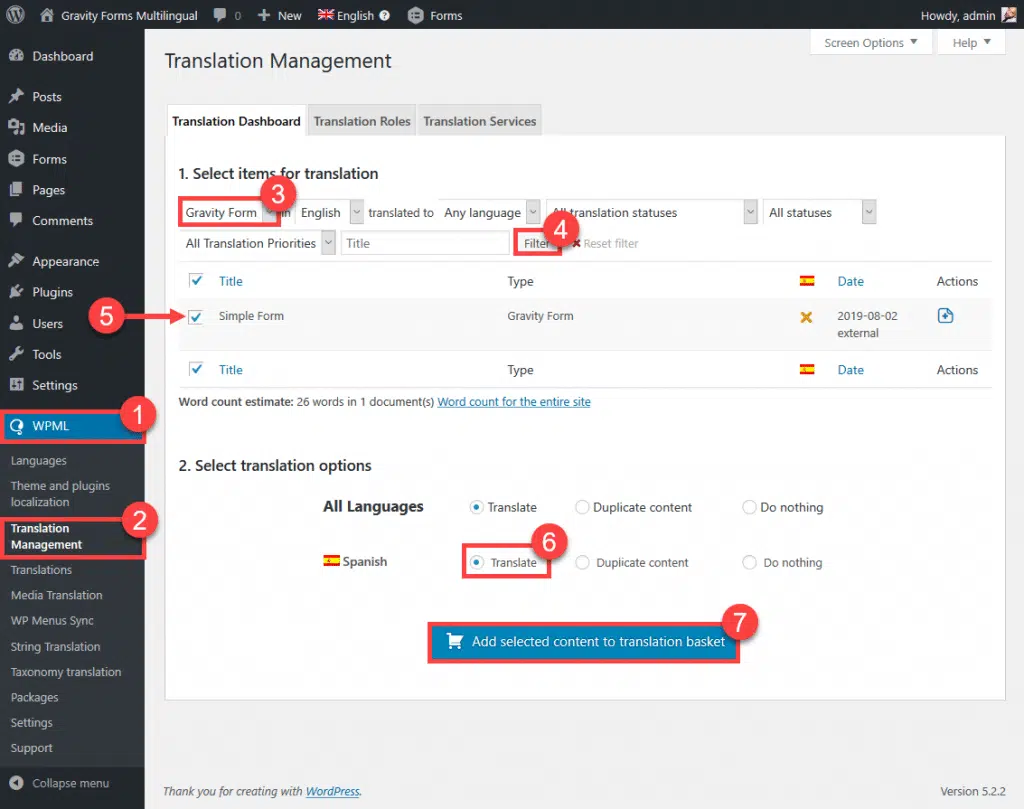Click the Collapse menu arrow icon

point(16,783)
